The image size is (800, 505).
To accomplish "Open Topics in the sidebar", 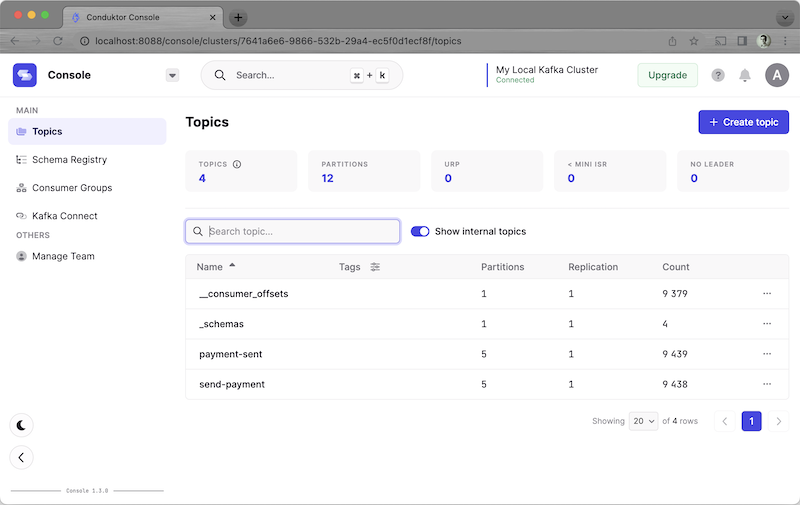I will coord(87,132).
